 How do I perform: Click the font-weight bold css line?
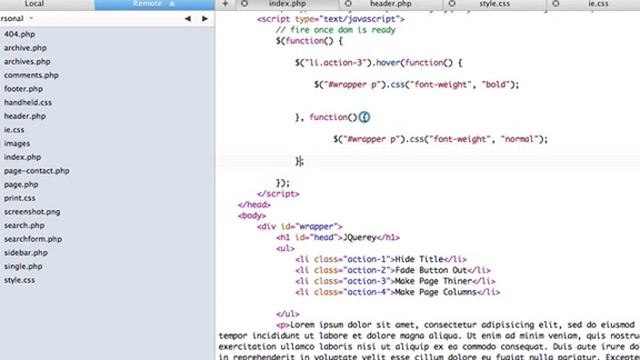(416, 84)
